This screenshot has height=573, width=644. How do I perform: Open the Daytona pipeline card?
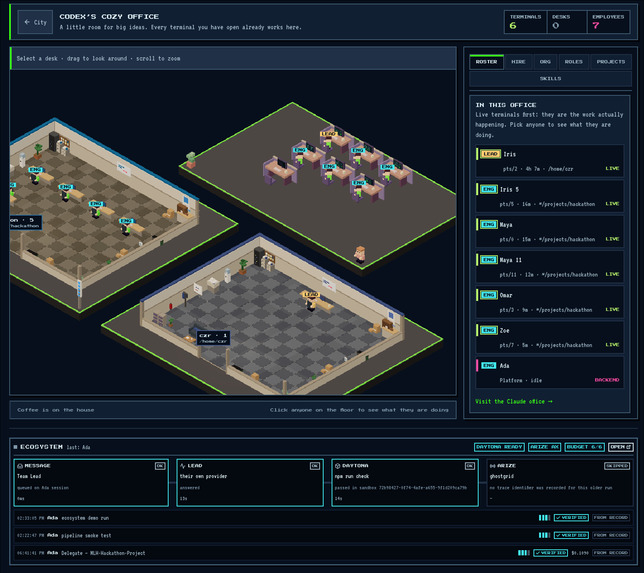tap(405, 483)
